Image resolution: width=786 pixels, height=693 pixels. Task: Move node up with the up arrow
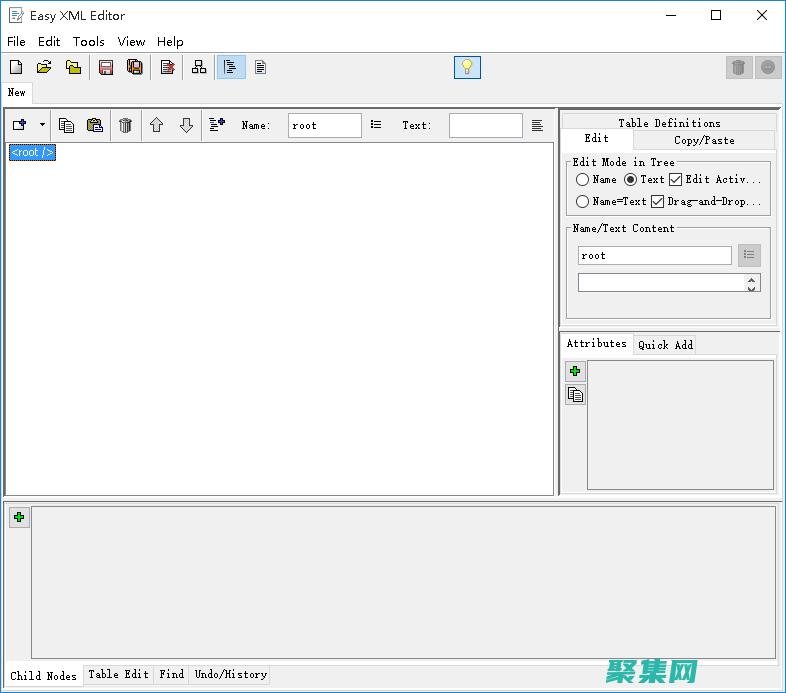(156, 125)
